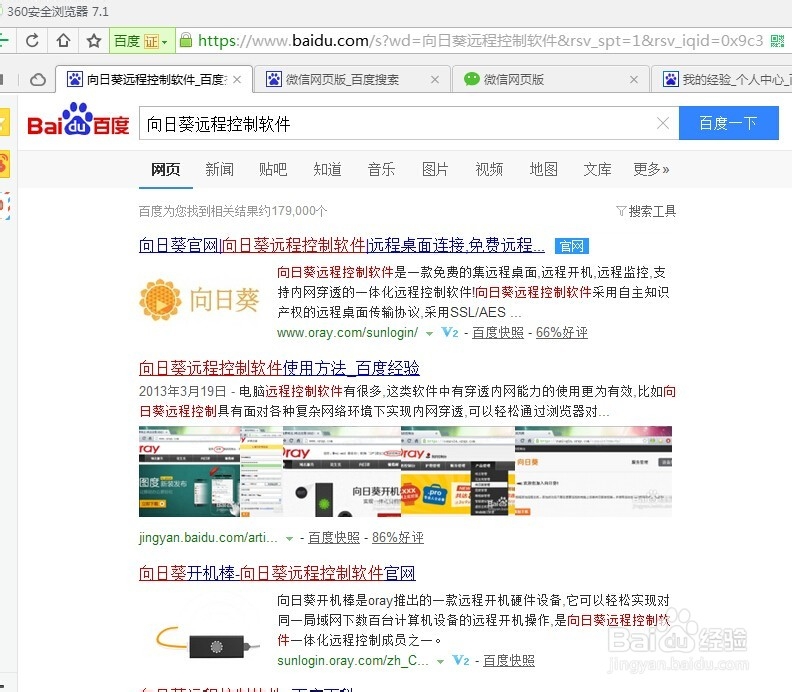Open 搜索工具 filter options
Viewport: 792px width, 692px height.
pos(646,211)
